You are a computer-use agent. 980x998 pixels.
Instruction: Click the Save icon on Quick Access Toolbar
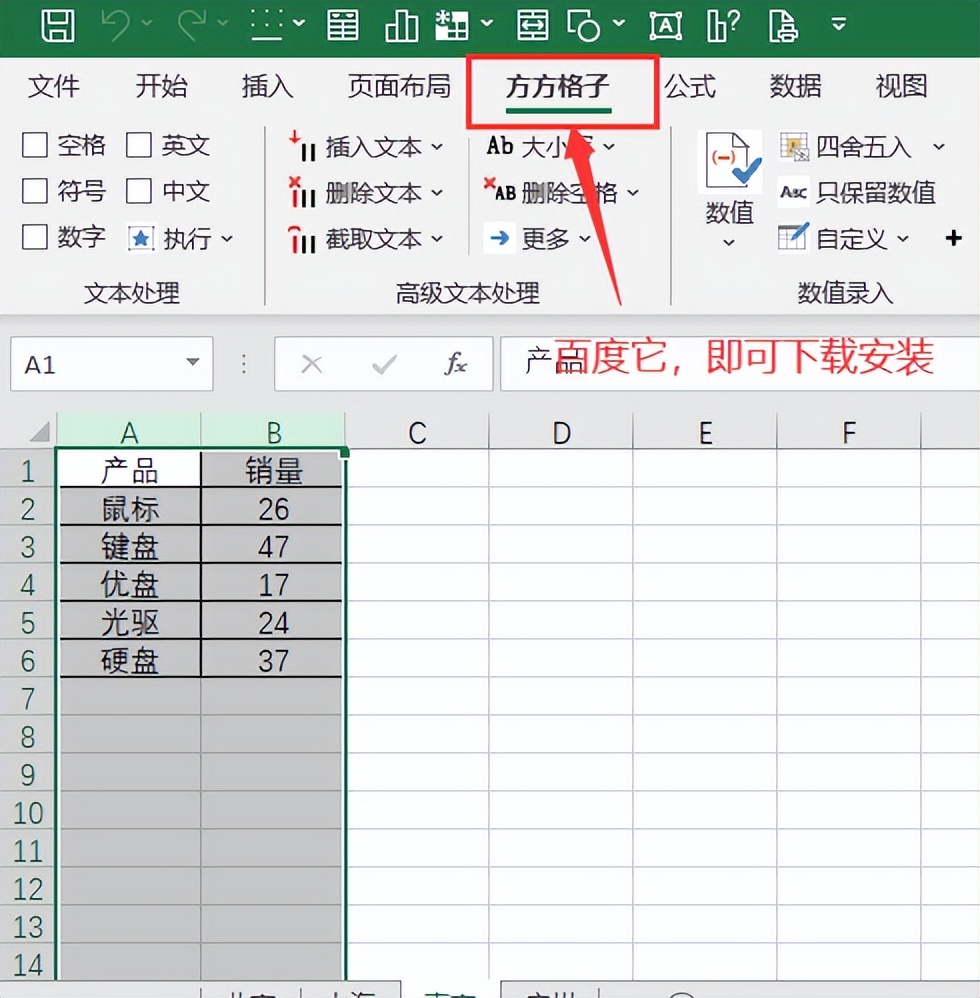tap(58, 26)
